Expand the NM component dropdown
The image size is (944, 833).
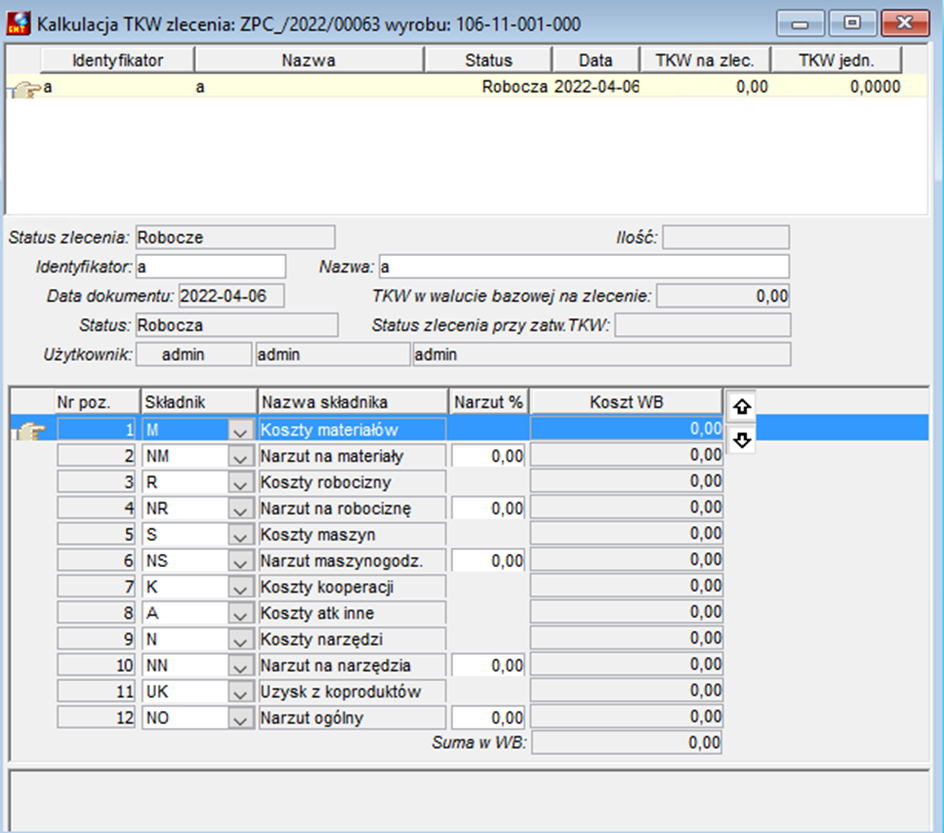click(241, 457)
